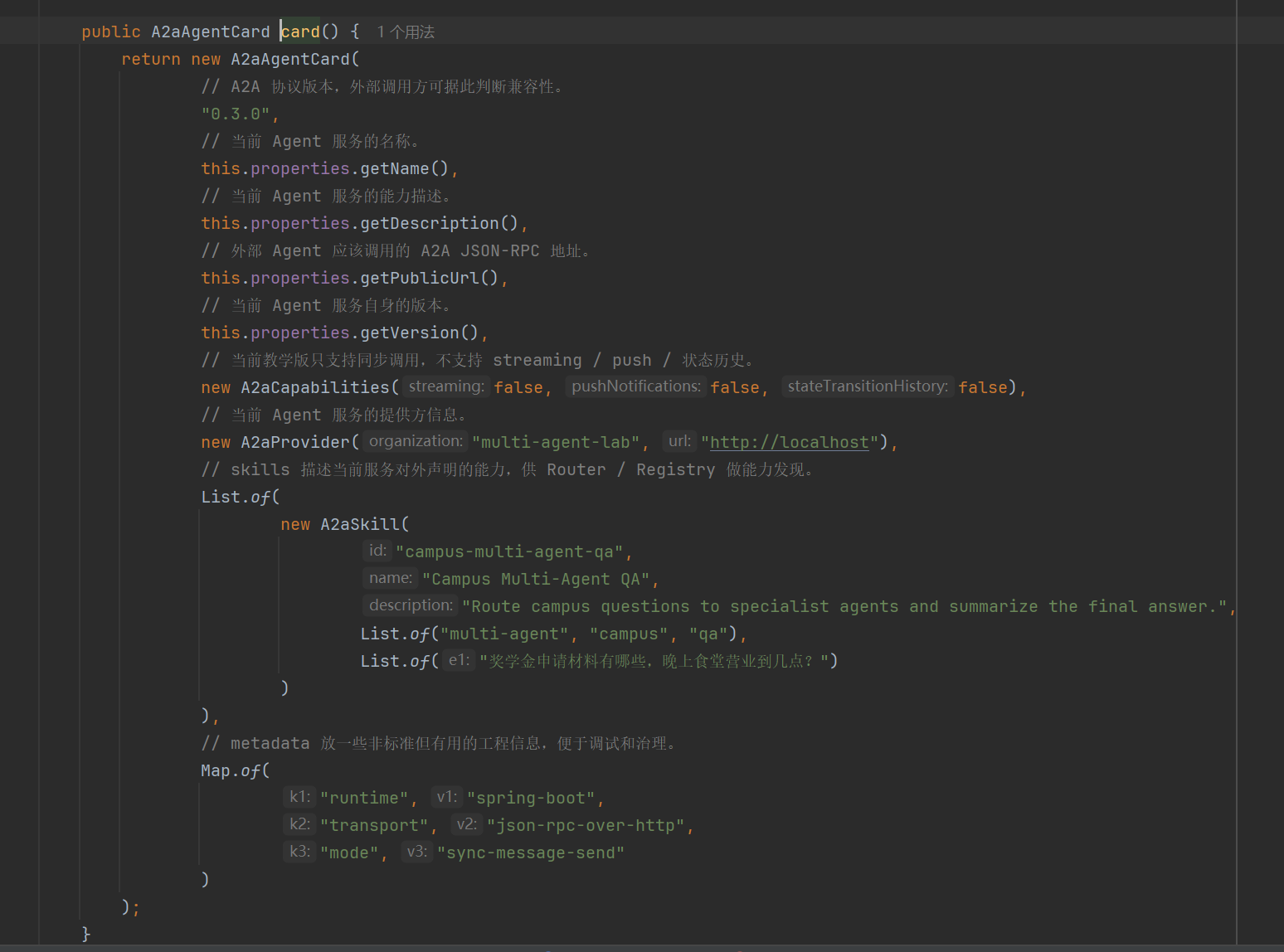Click the getName() method call
Viewport: 1284px width, 952px height.
pyautogui.click(x=405, y=168)
